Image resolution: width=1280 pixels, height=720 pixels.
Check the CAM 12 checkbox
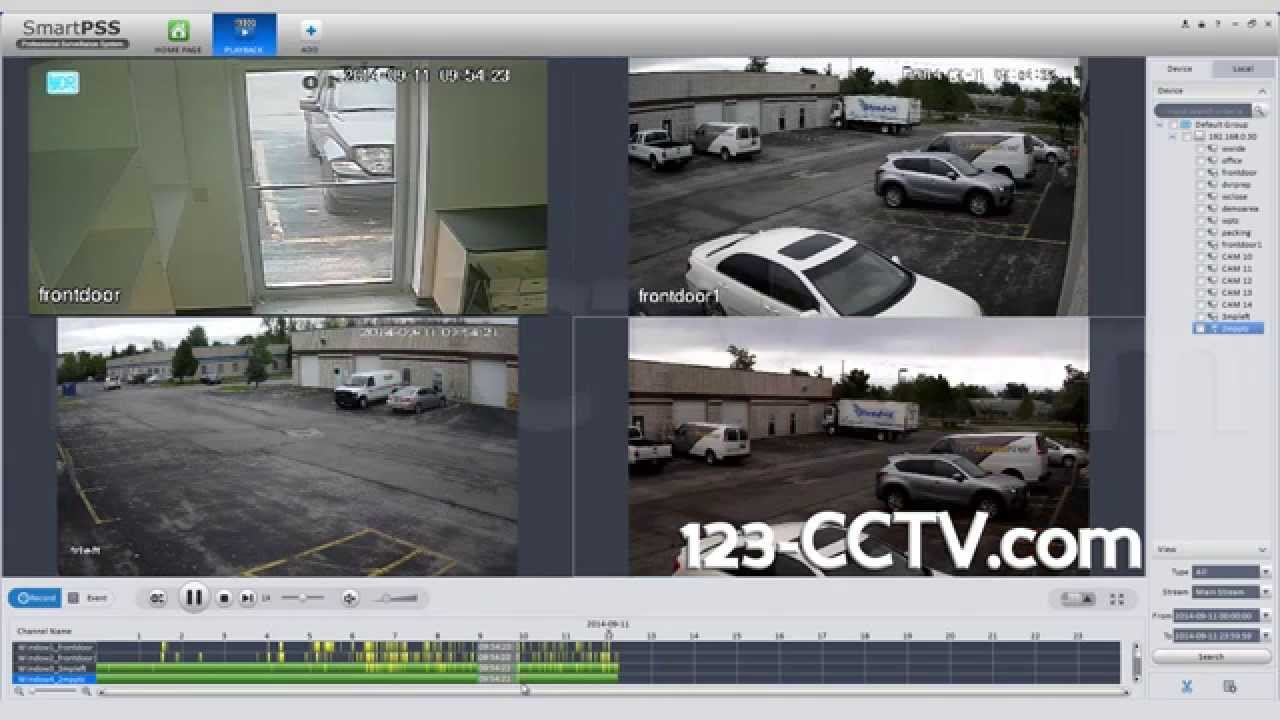point(1201,281)
